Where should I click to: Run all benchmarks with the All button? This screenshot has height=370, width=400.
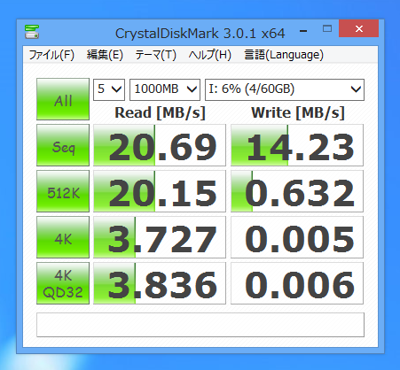pos(63,99)
